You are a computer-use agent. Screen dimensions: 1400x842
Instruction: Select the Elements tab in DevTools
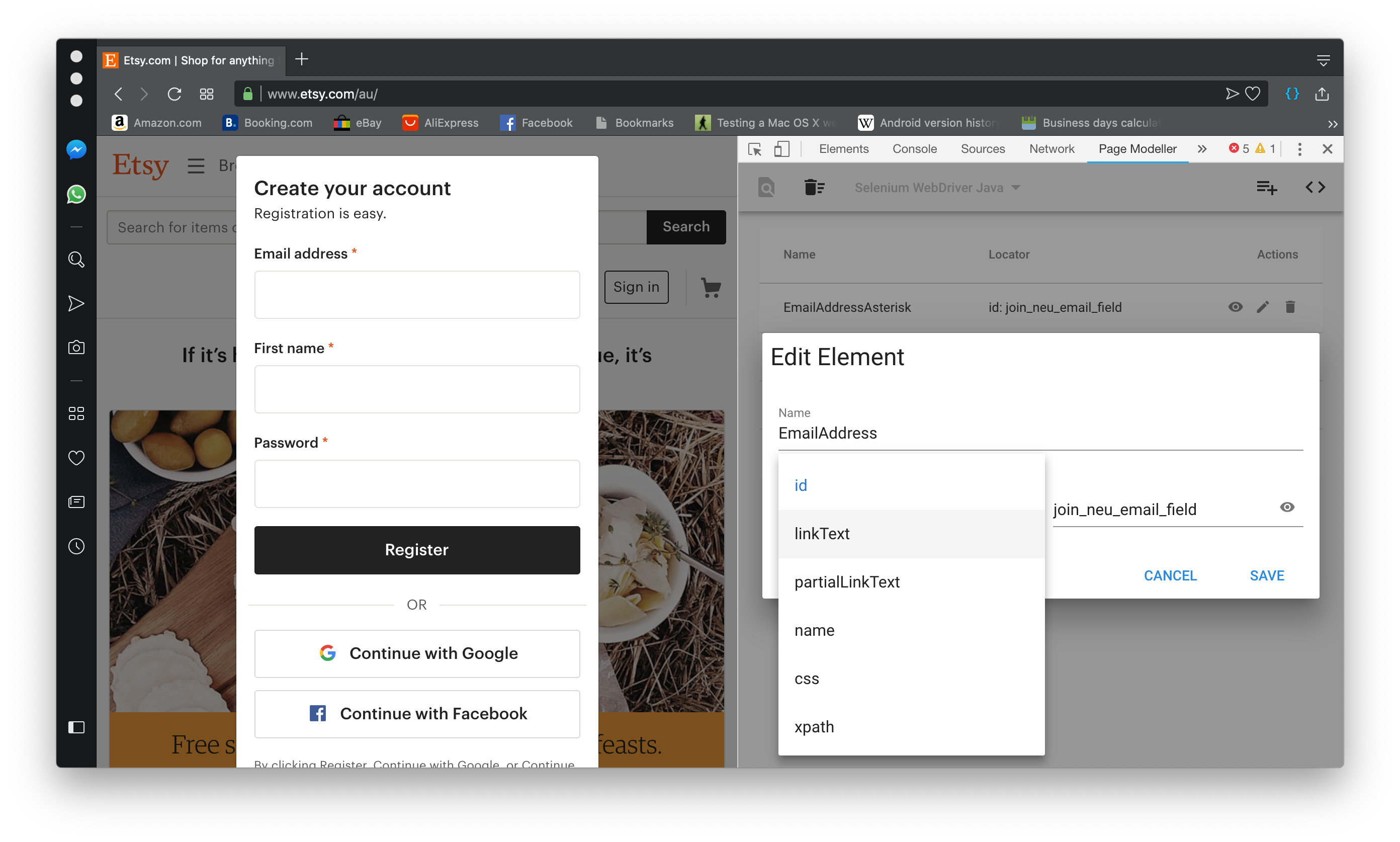(x=843, y=148)
